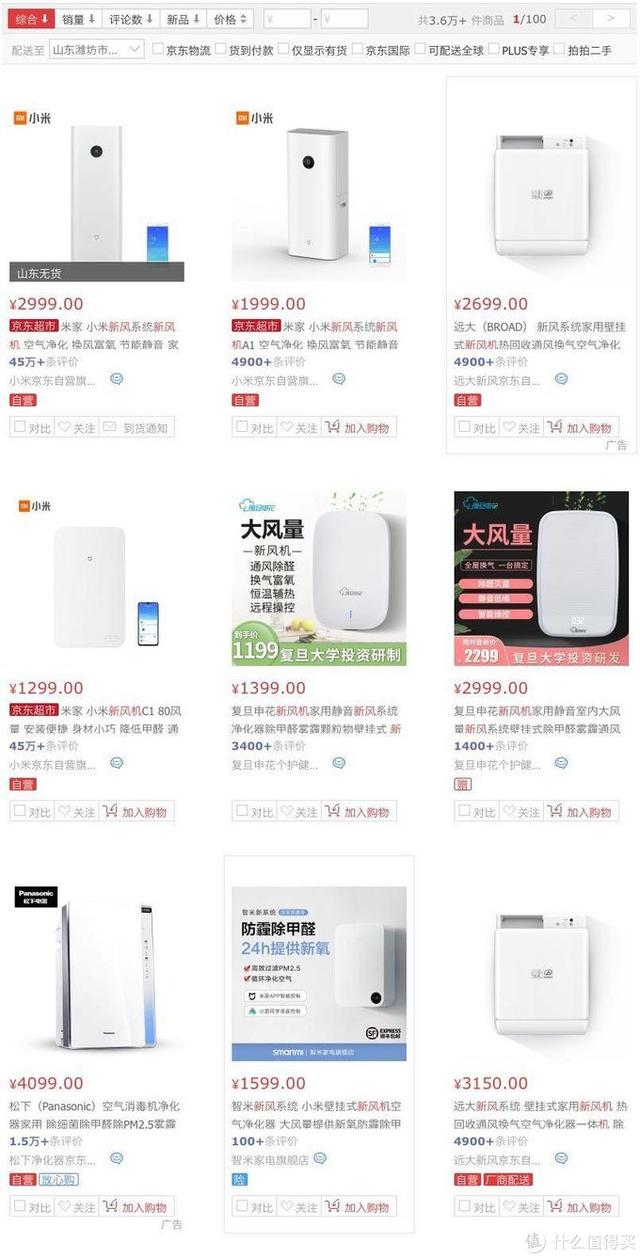Click the cart icon for the ¥1999 Xiaomi A1
The height and width of the screenshot is (1258, 640).
tap(332, 427)
